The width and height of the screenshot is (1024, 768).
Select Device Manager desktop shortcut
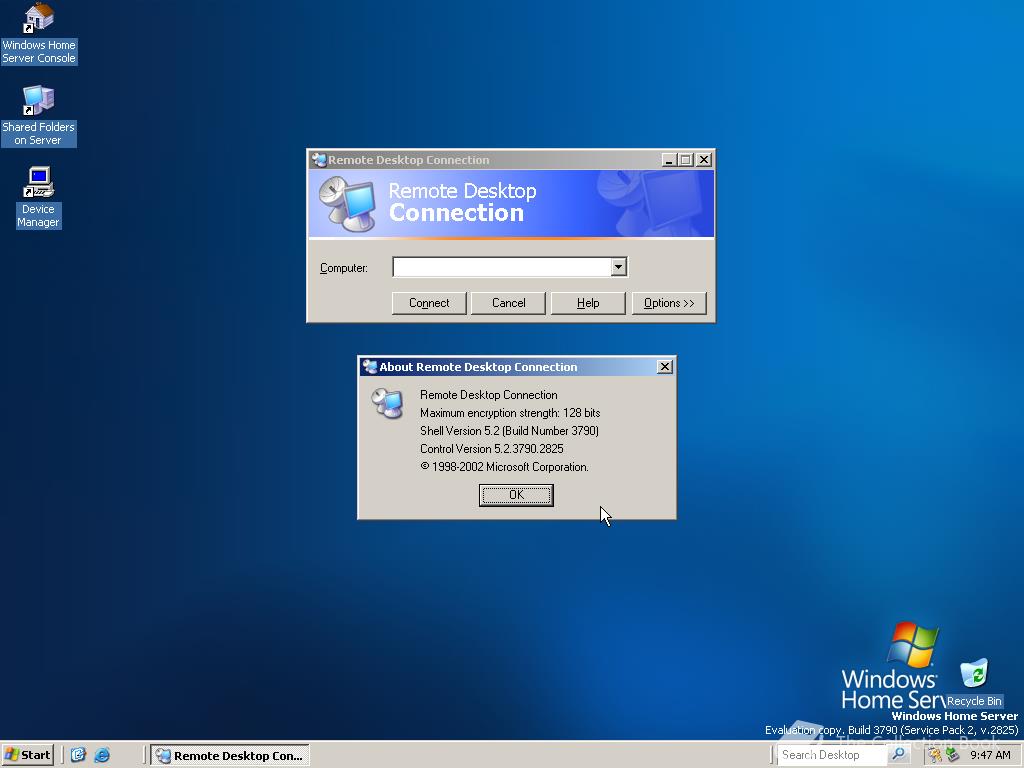[x=38, y=197]
